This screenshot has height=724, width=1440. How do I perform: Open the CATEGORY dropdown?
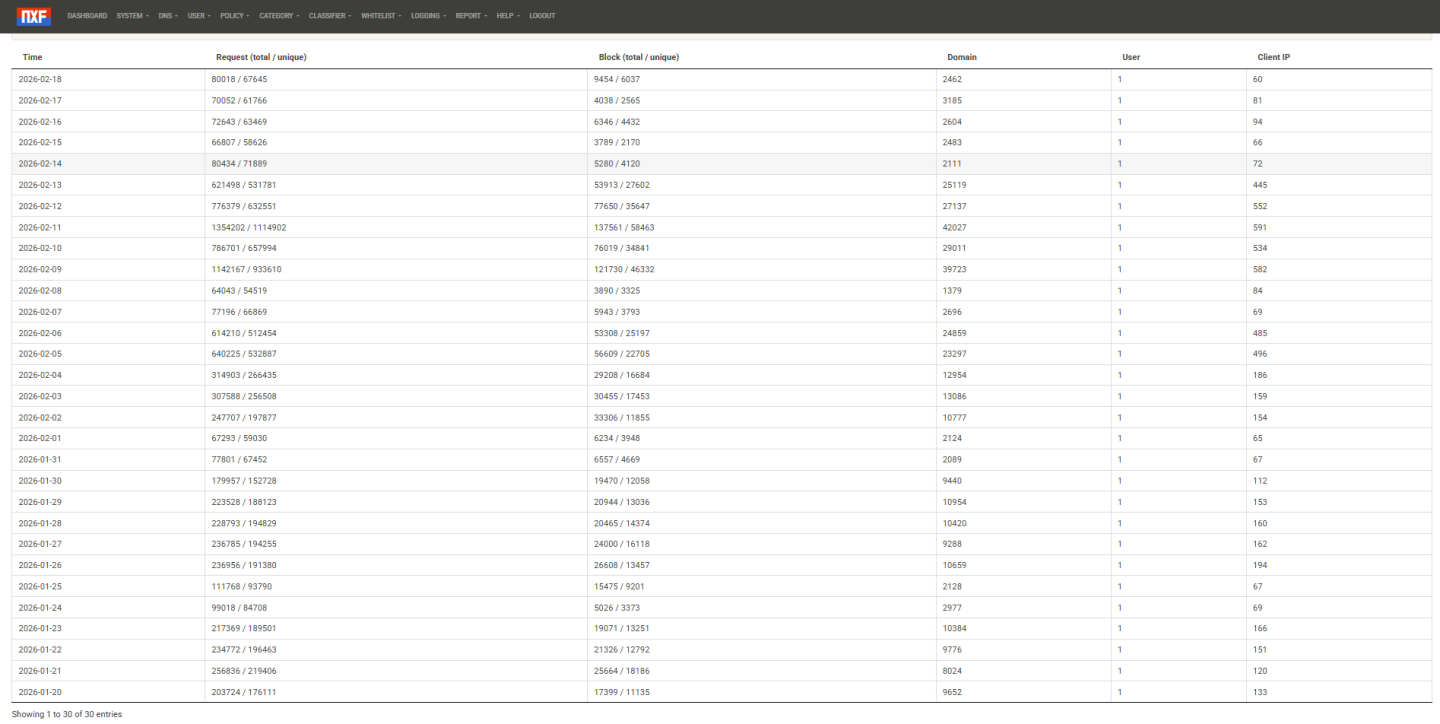[x=278, y=15]
